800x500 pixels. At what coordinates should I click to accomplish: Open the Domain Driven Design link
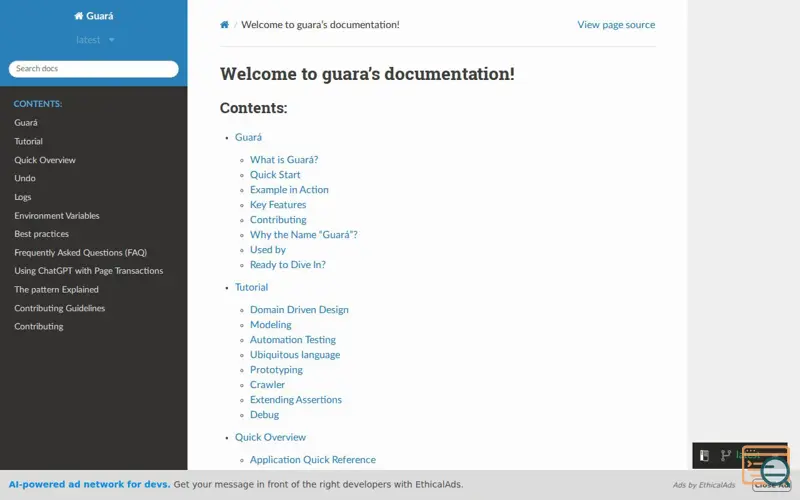click(x=299, y=310)
